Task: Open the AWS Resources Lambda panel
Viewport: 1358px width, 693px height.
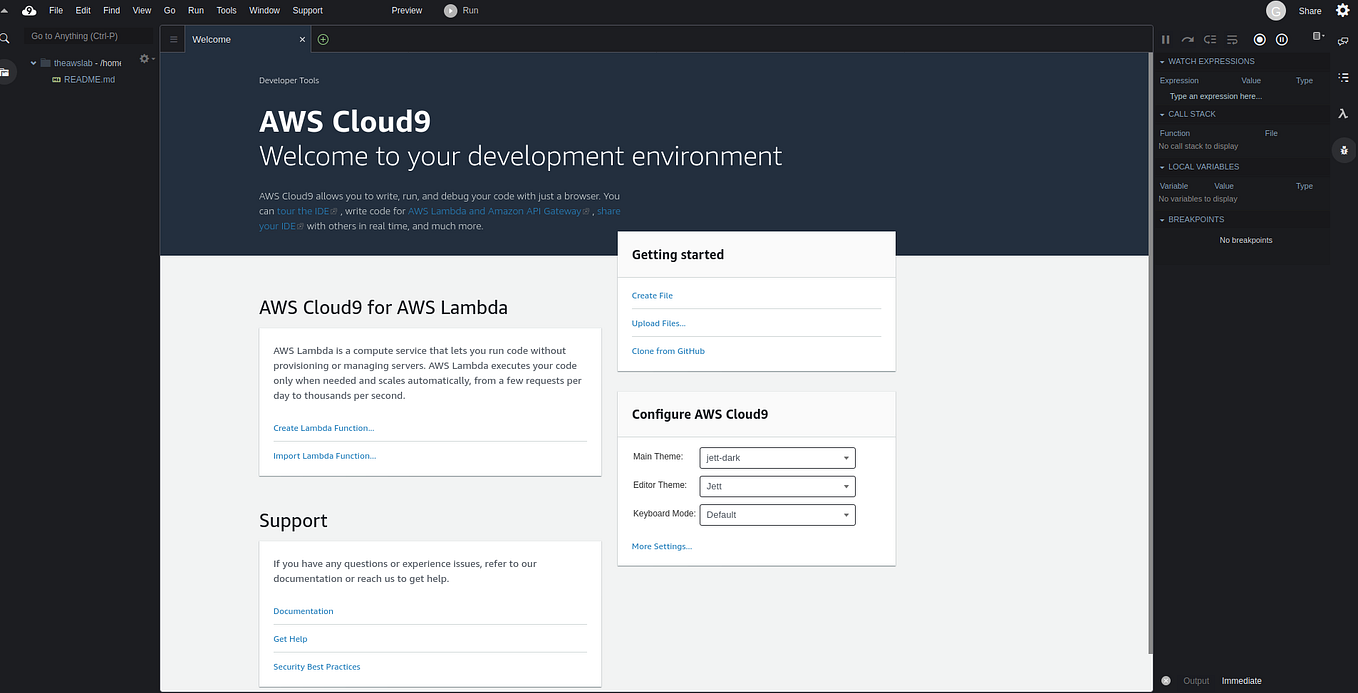Action: [1342, 114]
